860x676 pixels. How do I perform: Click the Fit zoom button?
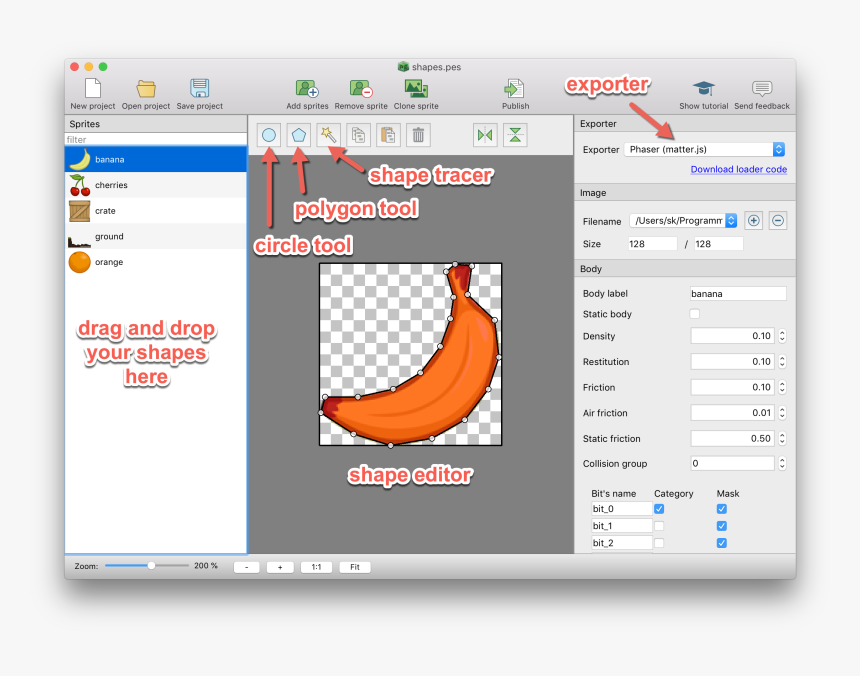click(355, 567)
